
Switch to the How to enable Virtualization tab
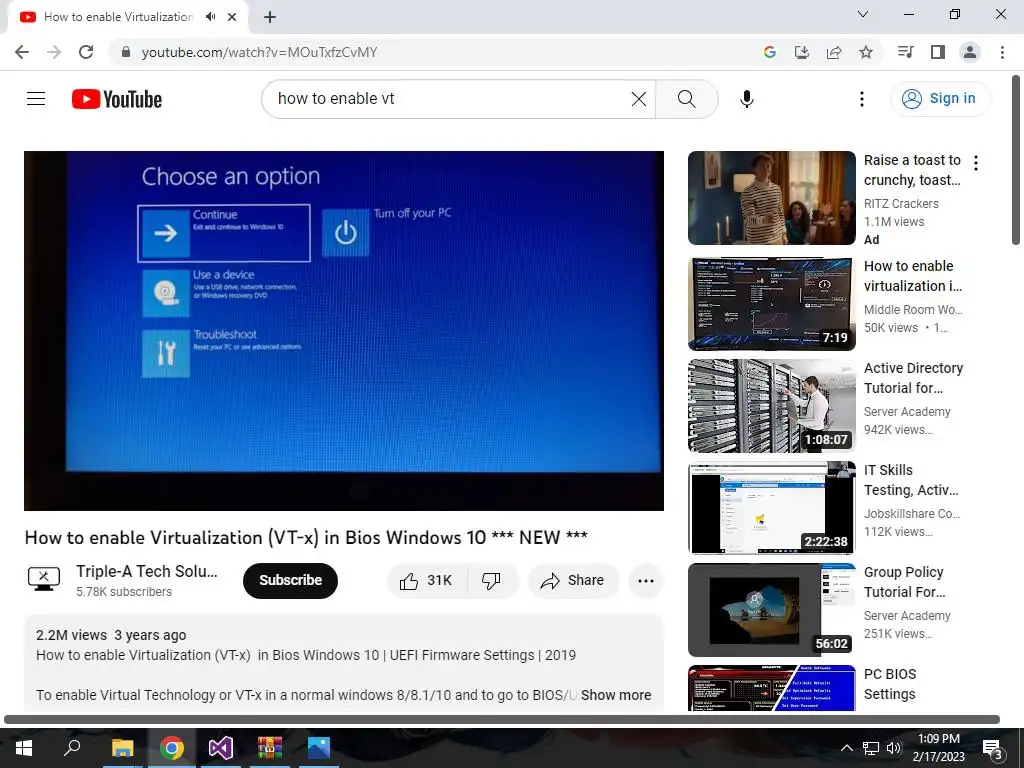coord(118,17)
